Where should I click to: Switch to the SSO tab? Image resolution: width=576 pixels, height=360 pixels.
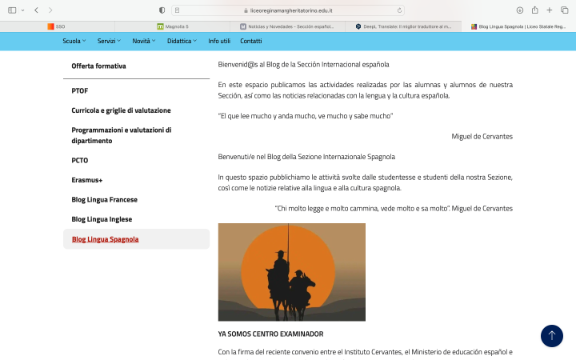tap(57, 26)
